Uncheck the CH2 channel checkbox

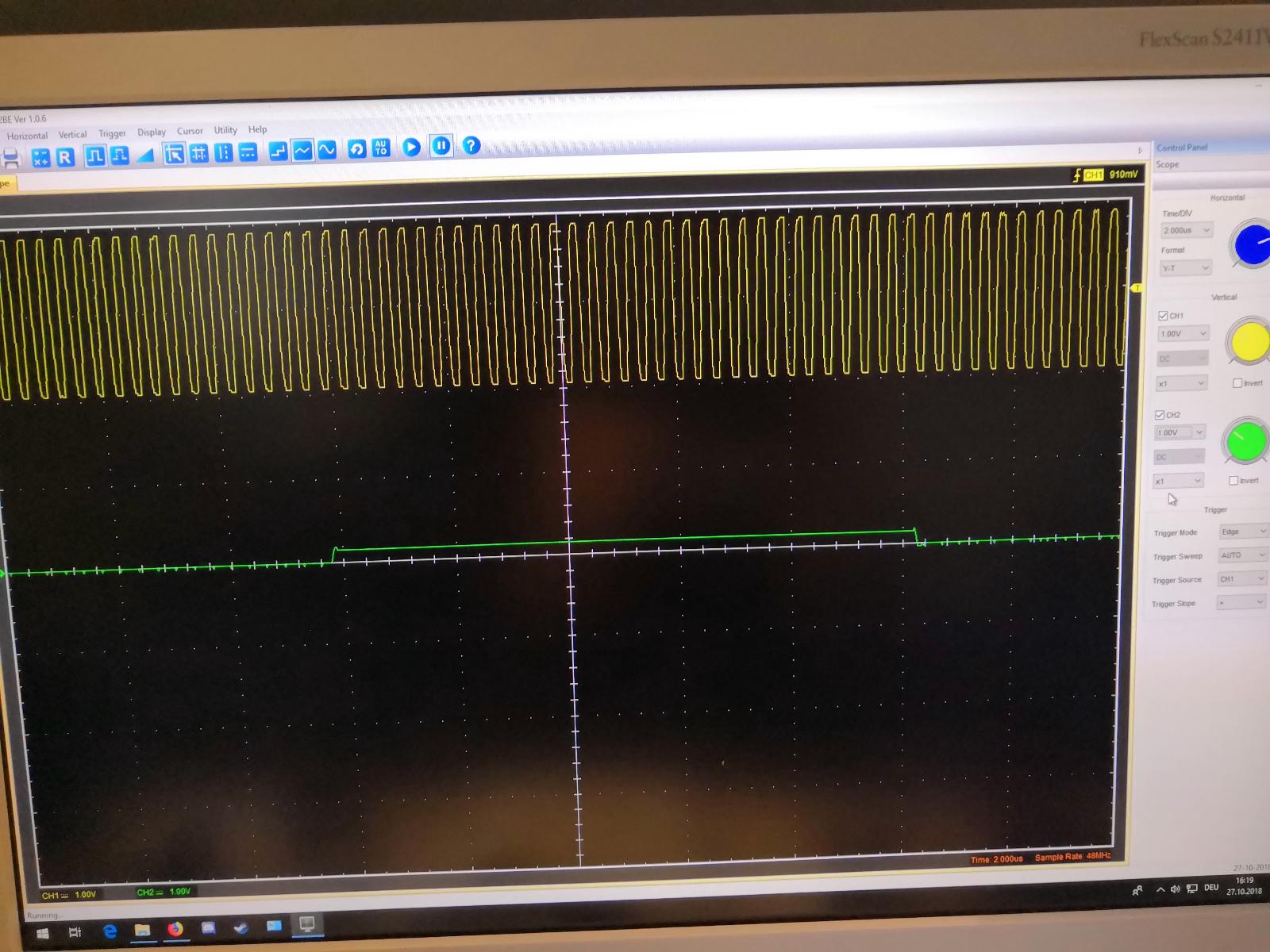(x=1160, y=415)
